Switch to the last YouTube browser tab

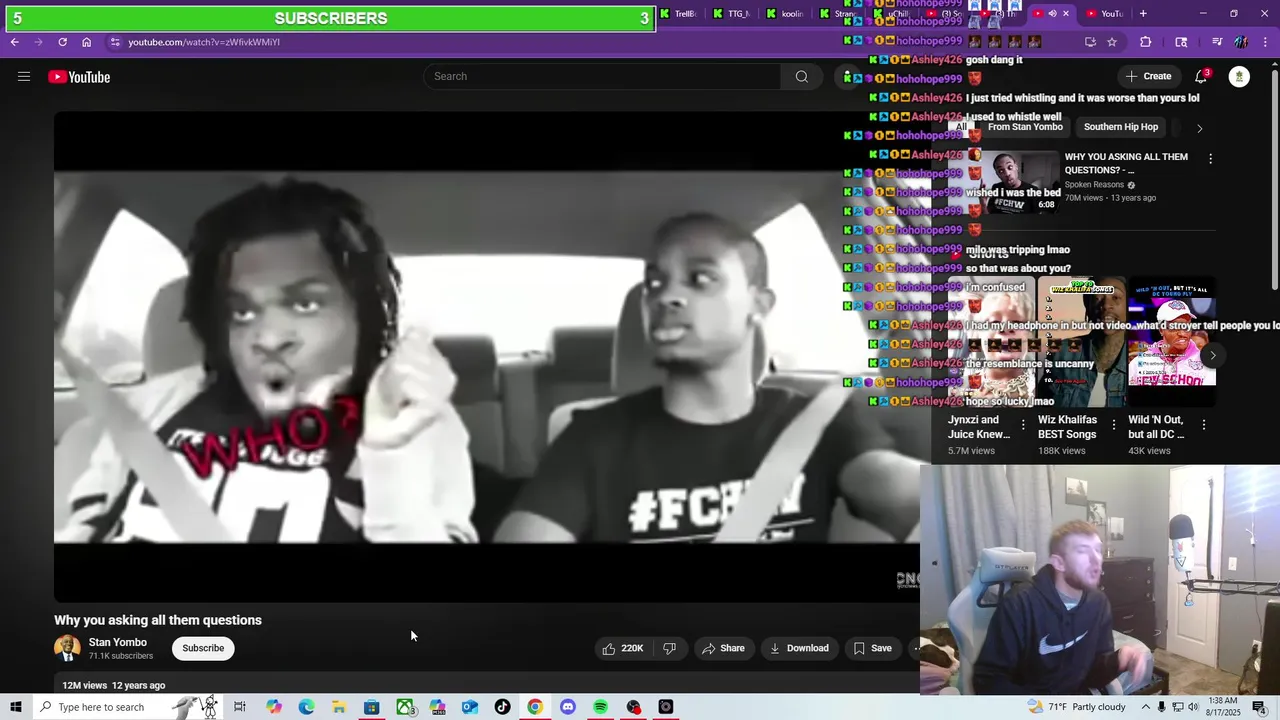1106,13
